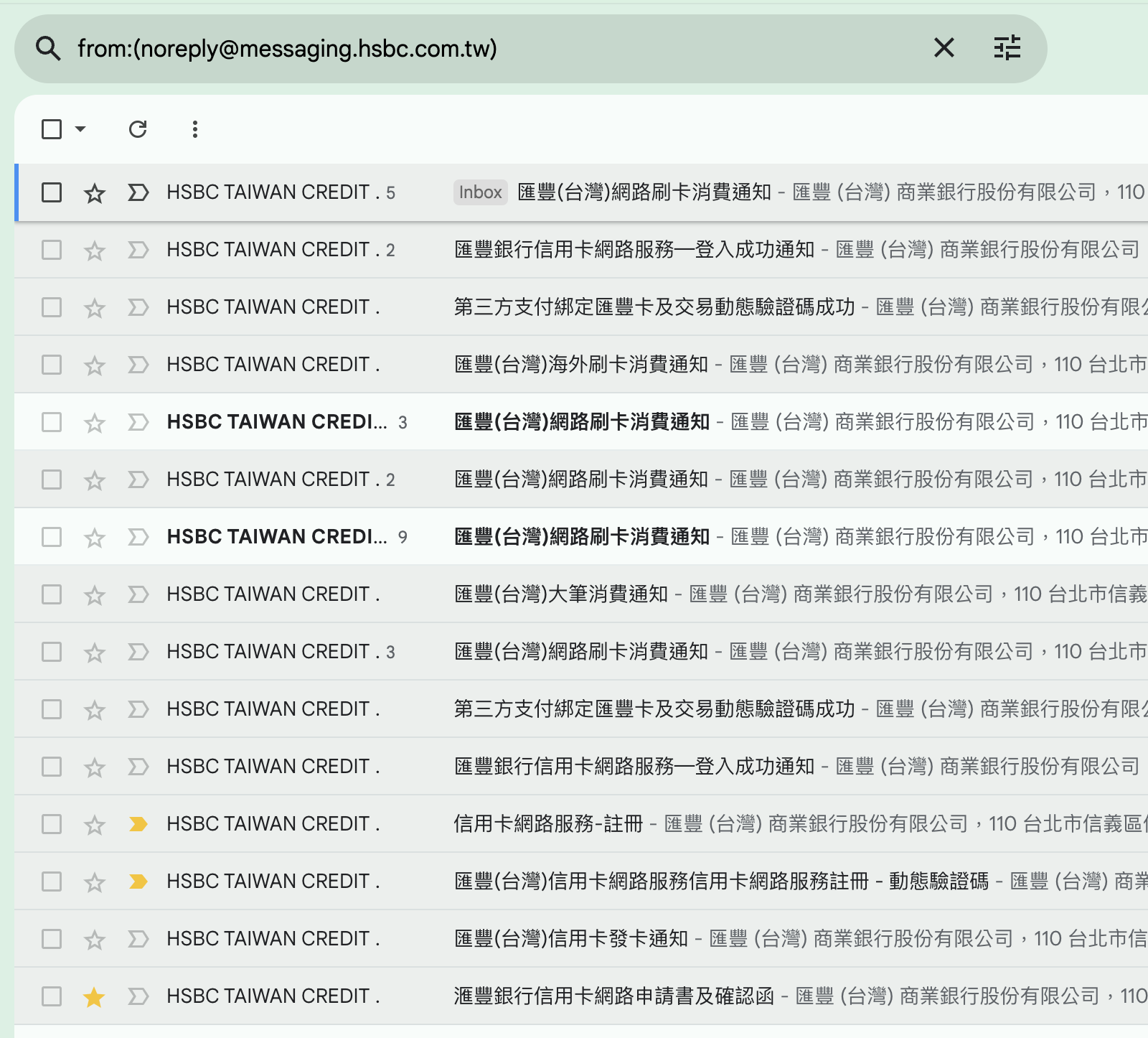This screenshot has height=1038, width=1148.
Task: Mark the unread 3-message thread as important
Action: click(x=138, y=422)
